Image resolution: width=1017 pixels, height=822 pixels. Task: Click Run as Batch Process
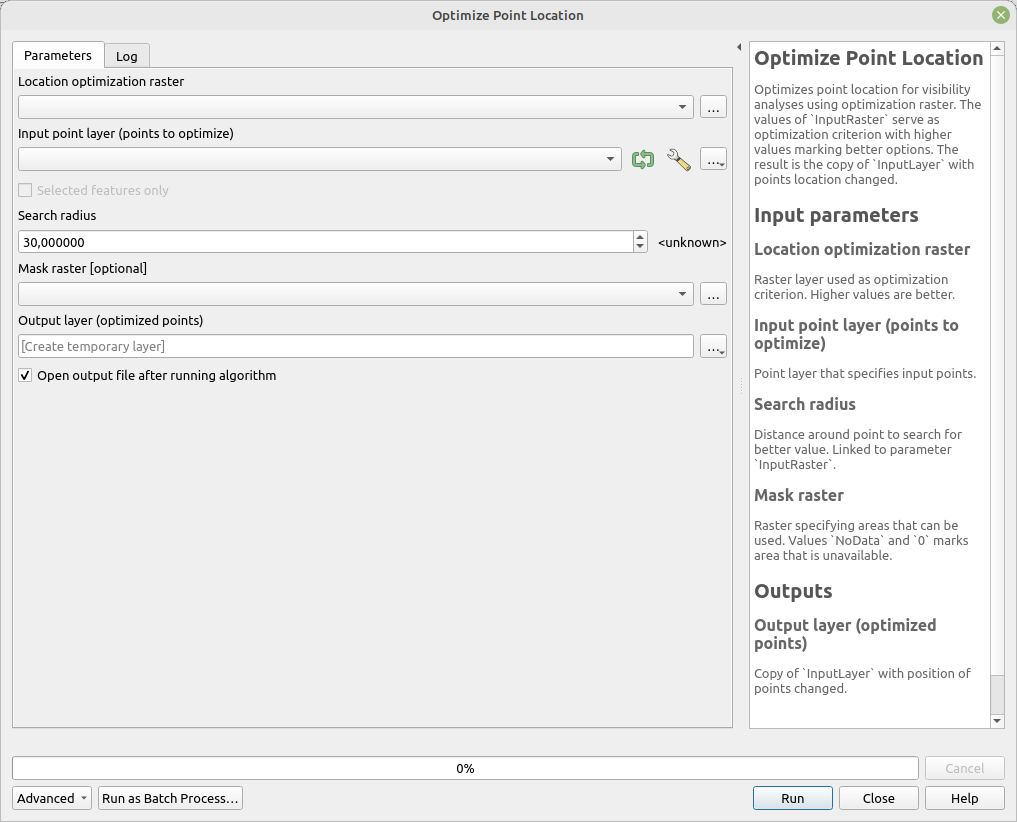pyautogui.click(x=170, y=798)
